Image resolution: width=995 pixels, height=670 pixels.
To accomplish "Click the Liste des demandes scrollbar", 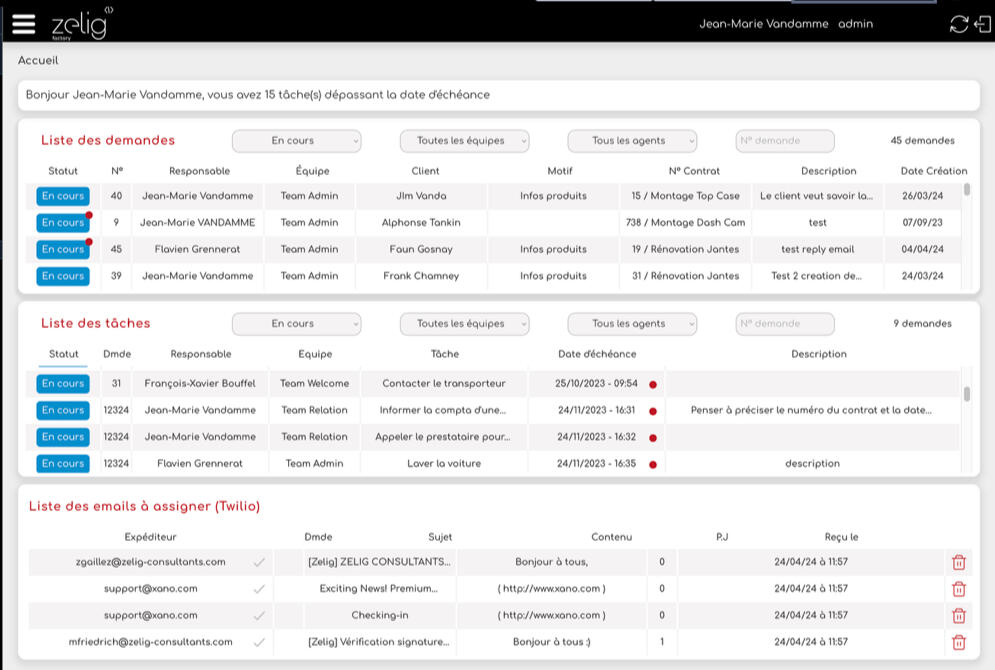I will point(966,190).
